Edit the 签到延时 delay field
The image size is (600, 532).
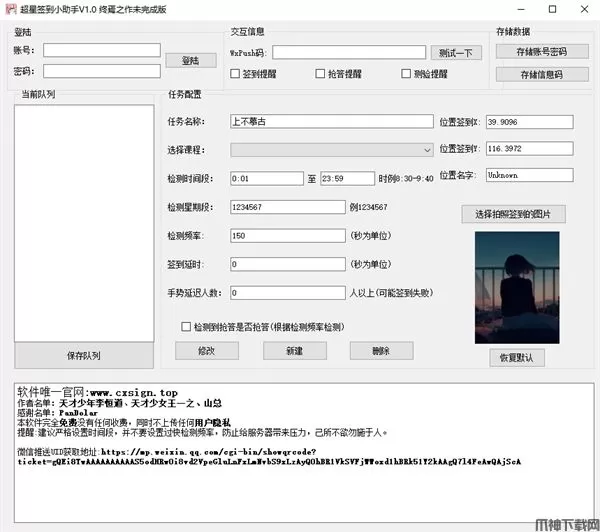pos(288,264)
